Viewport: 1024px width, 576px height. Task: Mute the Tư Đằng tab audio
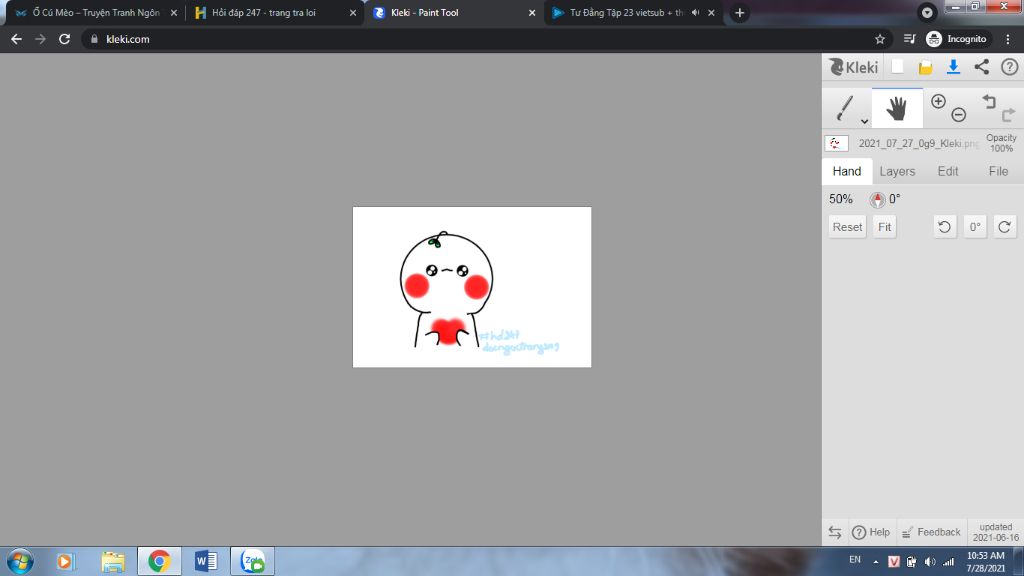click(696, 12)
